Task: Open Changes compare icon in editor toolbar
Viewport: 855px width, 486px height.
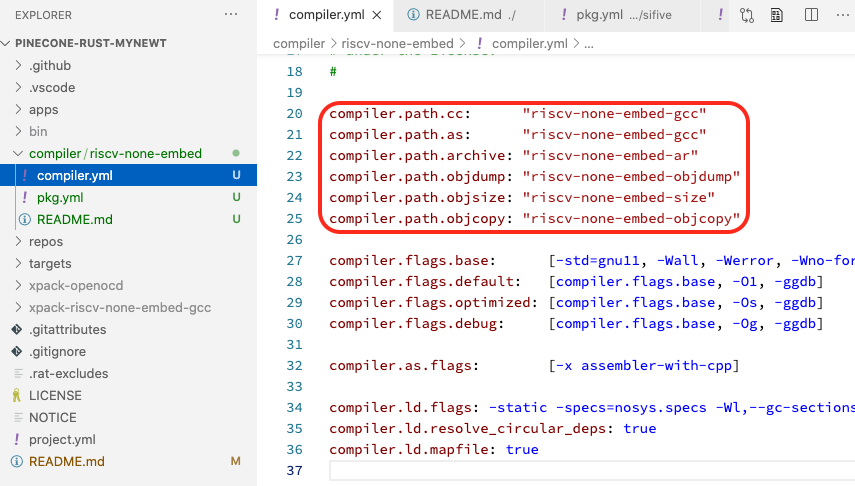Action: pyautogui.click(x=747, y=15)
